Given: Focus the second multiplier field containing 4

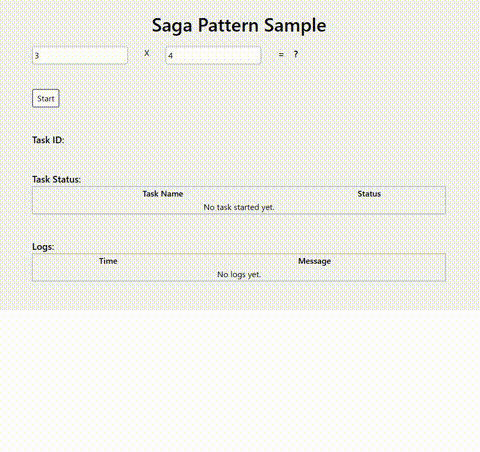Looking at the screenshot, I should pyautogui.click(x=213, y=55).
